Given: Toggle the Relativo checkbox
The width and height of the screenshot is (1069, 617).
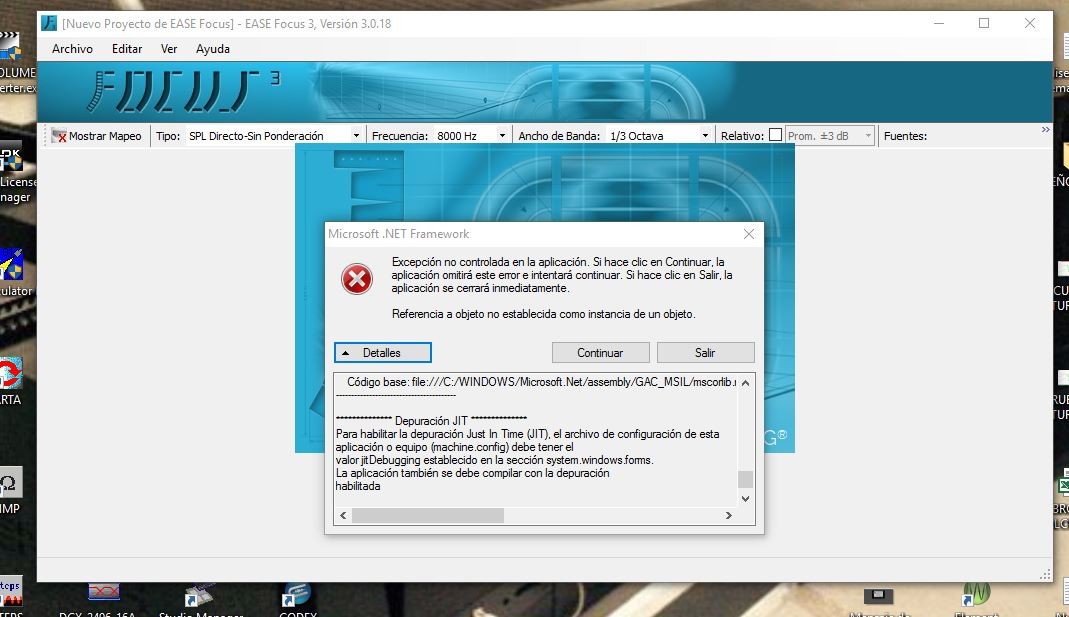Looking at the screenshot, I should tap(775, 135).
